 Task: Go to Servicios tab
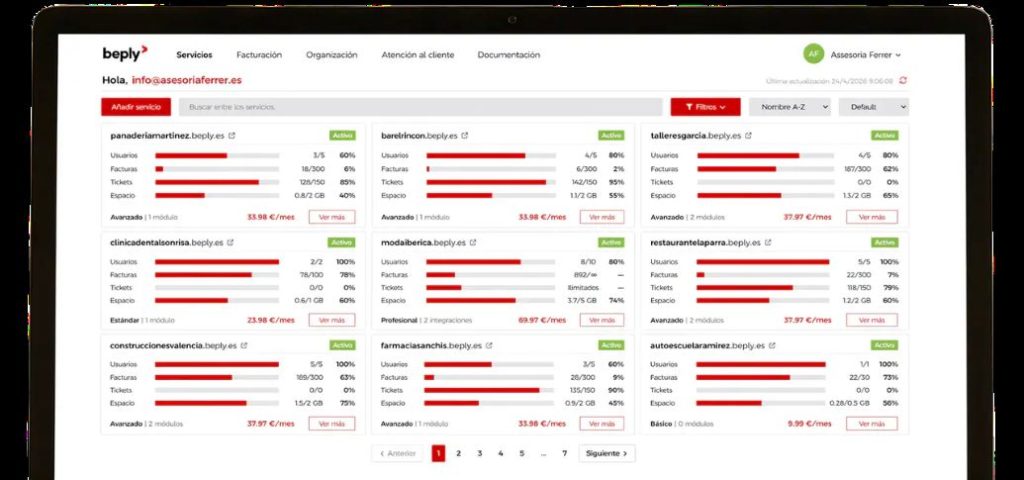click(x=194, y=55)
